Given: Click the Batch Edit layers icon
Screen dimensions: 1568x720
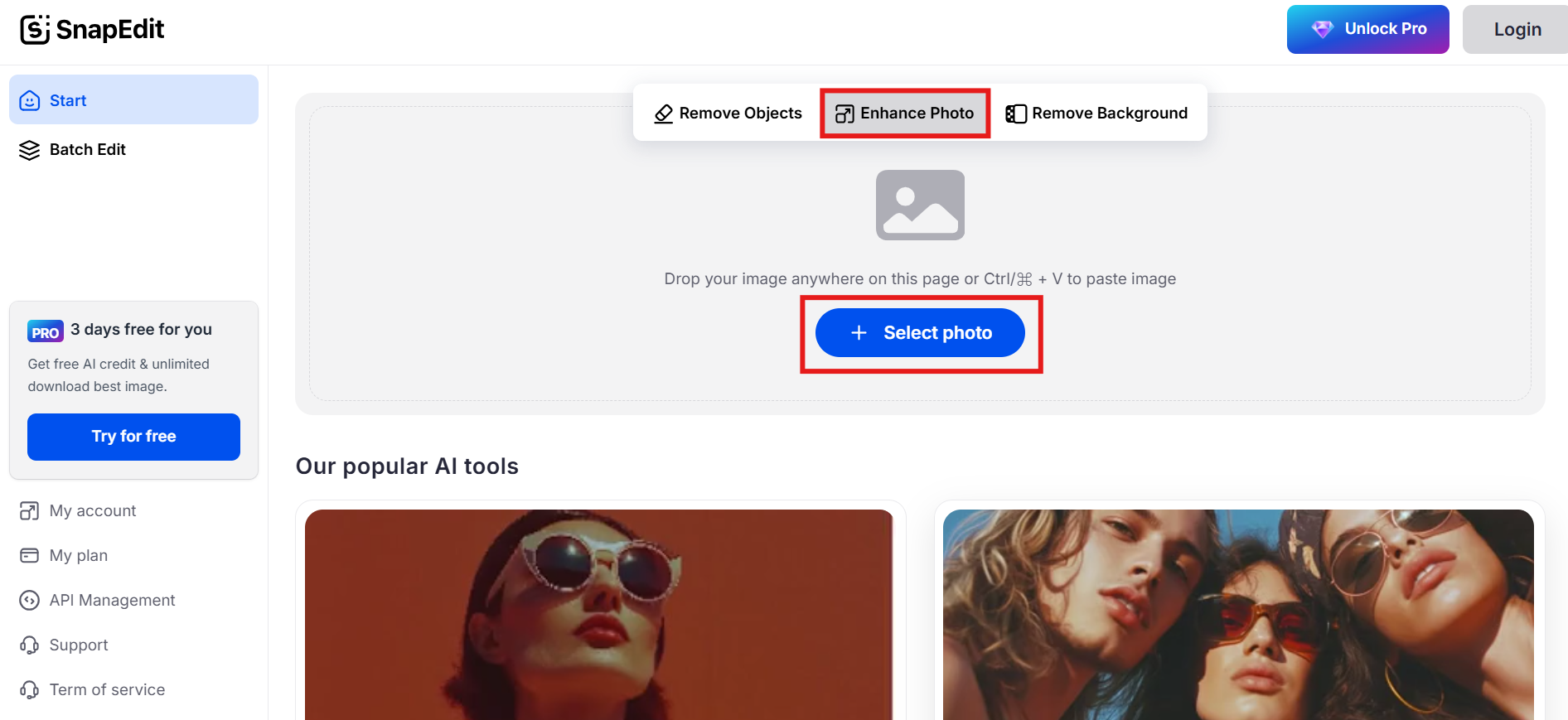Looking at the screenshot, I should coord(29,150).
